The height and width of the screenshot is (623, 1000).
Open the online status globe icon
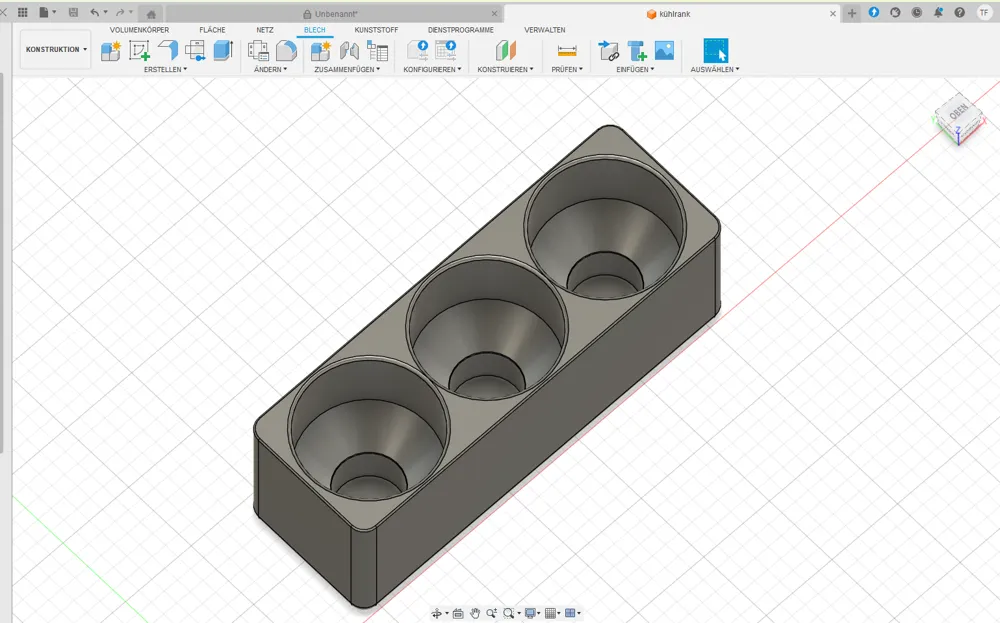(x=895, y=12)
